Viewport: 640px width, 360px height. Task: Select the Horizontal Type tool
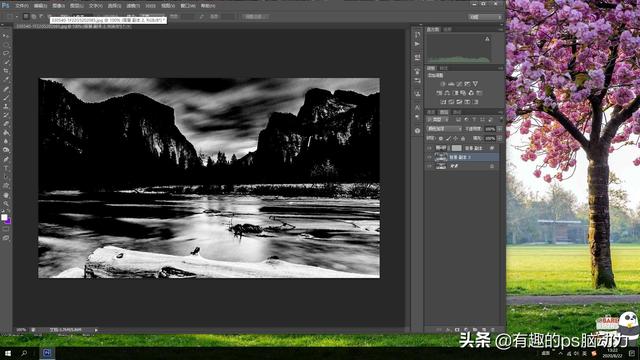6,168
